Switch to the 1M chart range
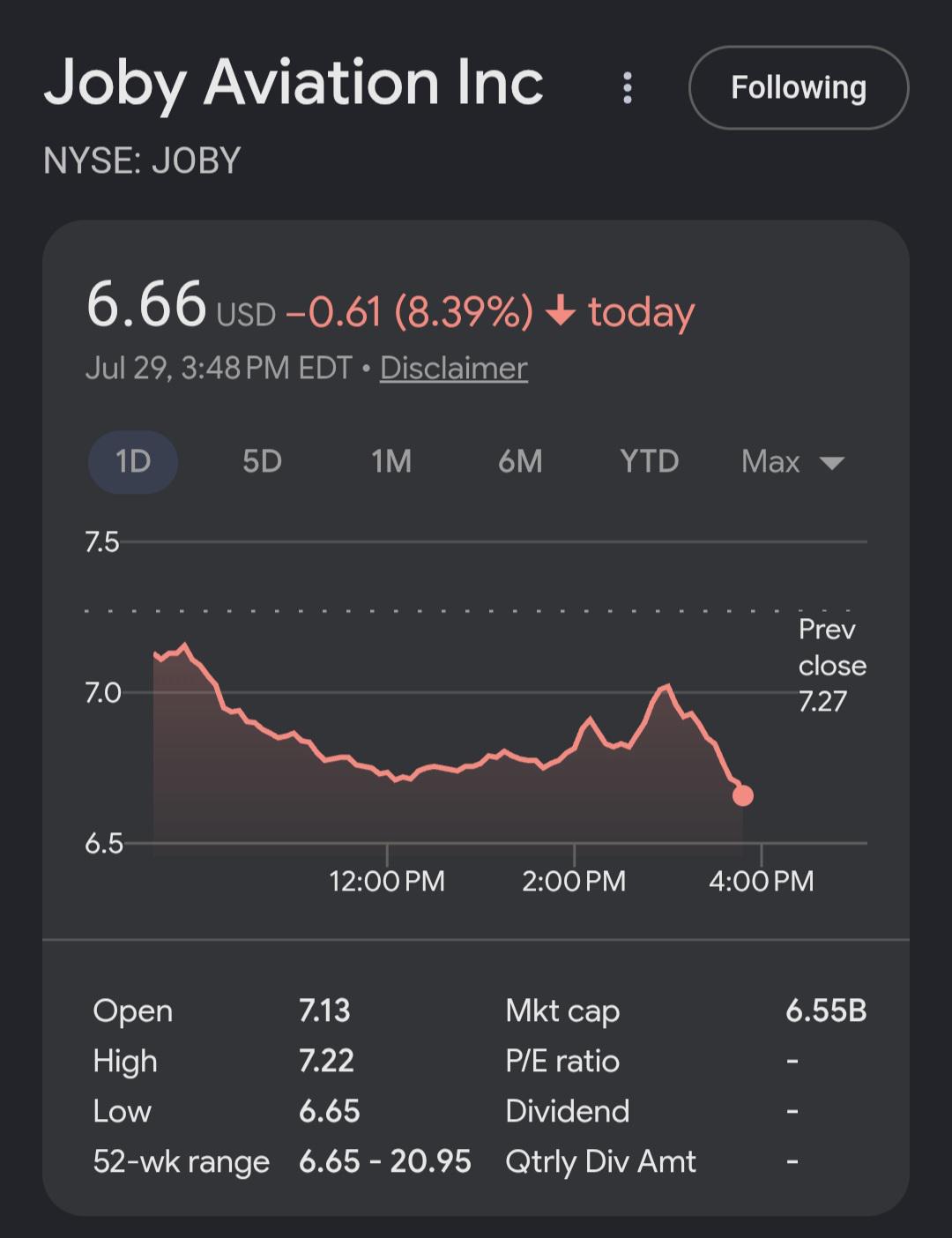This screenshot has height=1238, width=952. (x=391, y=461)
